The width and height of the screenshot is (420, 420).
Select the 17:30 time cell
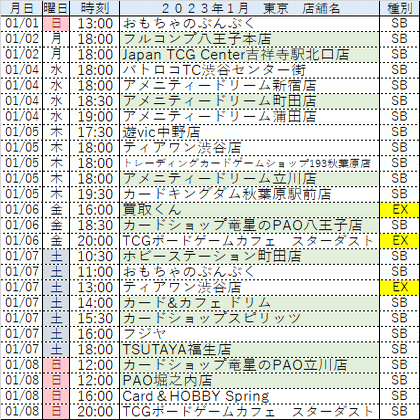point(94,132)
